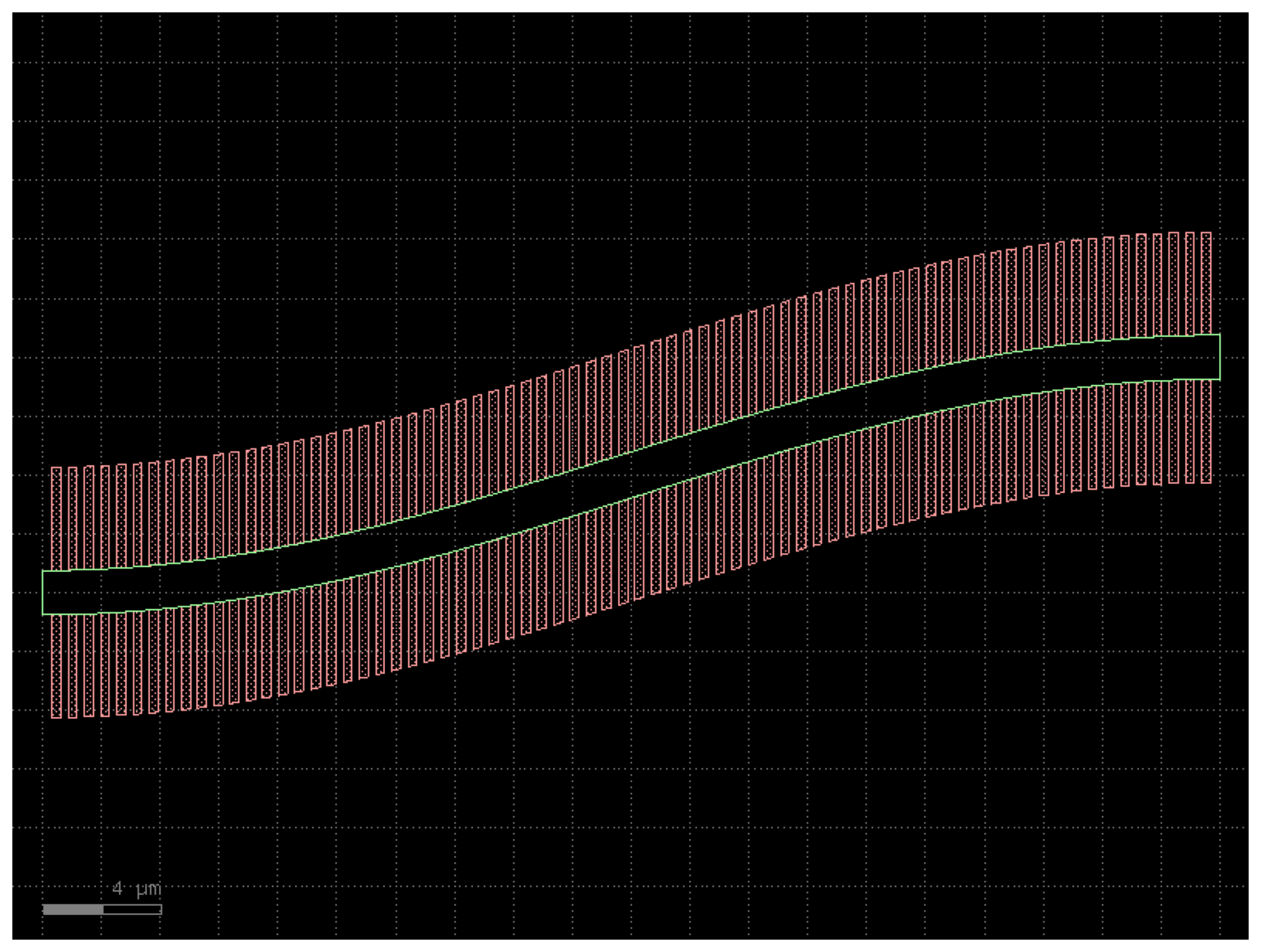This screenshot has height=952, width=1261.
Task: Click the scale bar under the 4 µm label
Action: (x=102, y=909)
